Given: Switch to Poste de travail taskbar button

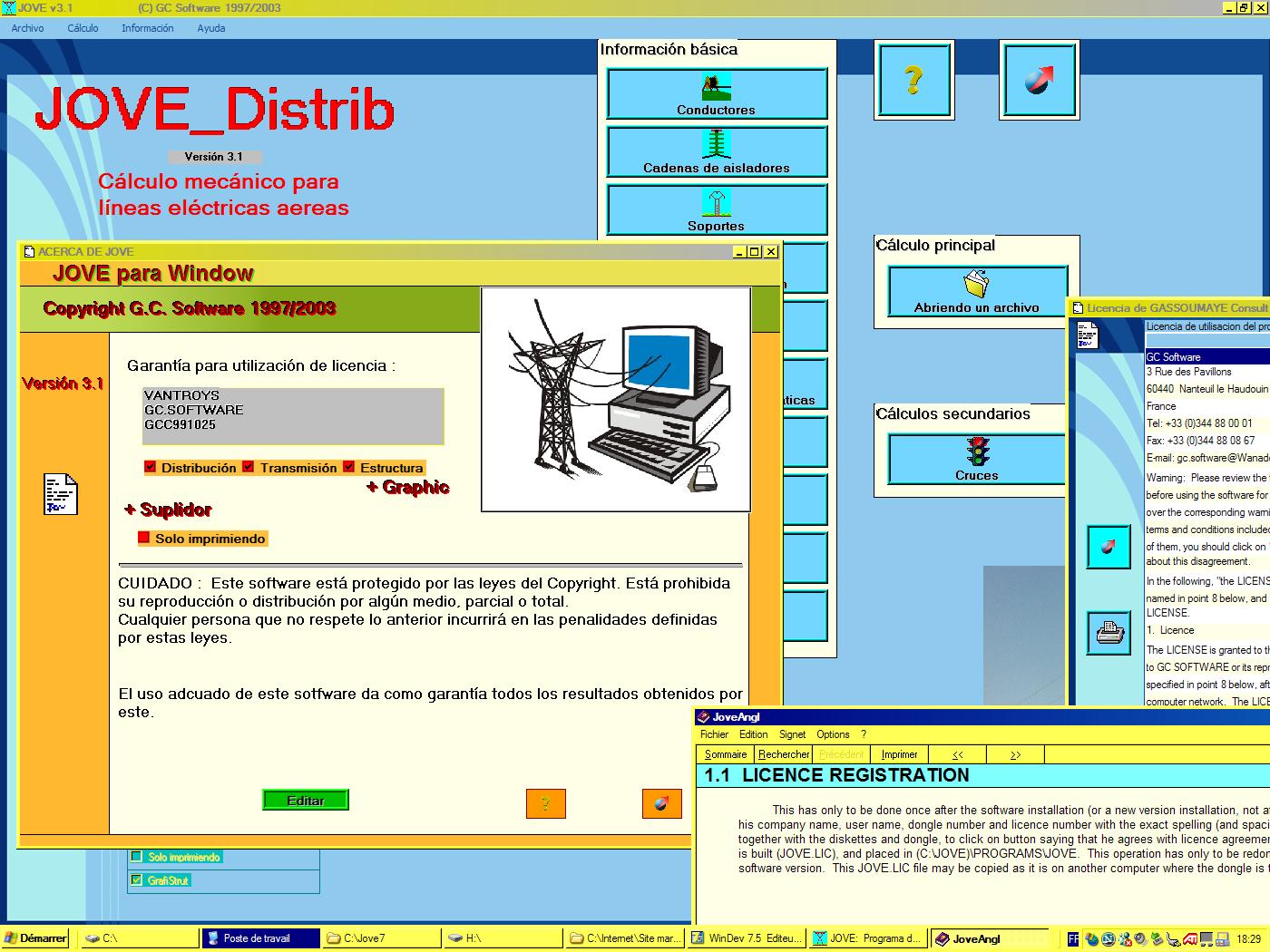Looking at the screenshot, I should (x=260, y=938).
